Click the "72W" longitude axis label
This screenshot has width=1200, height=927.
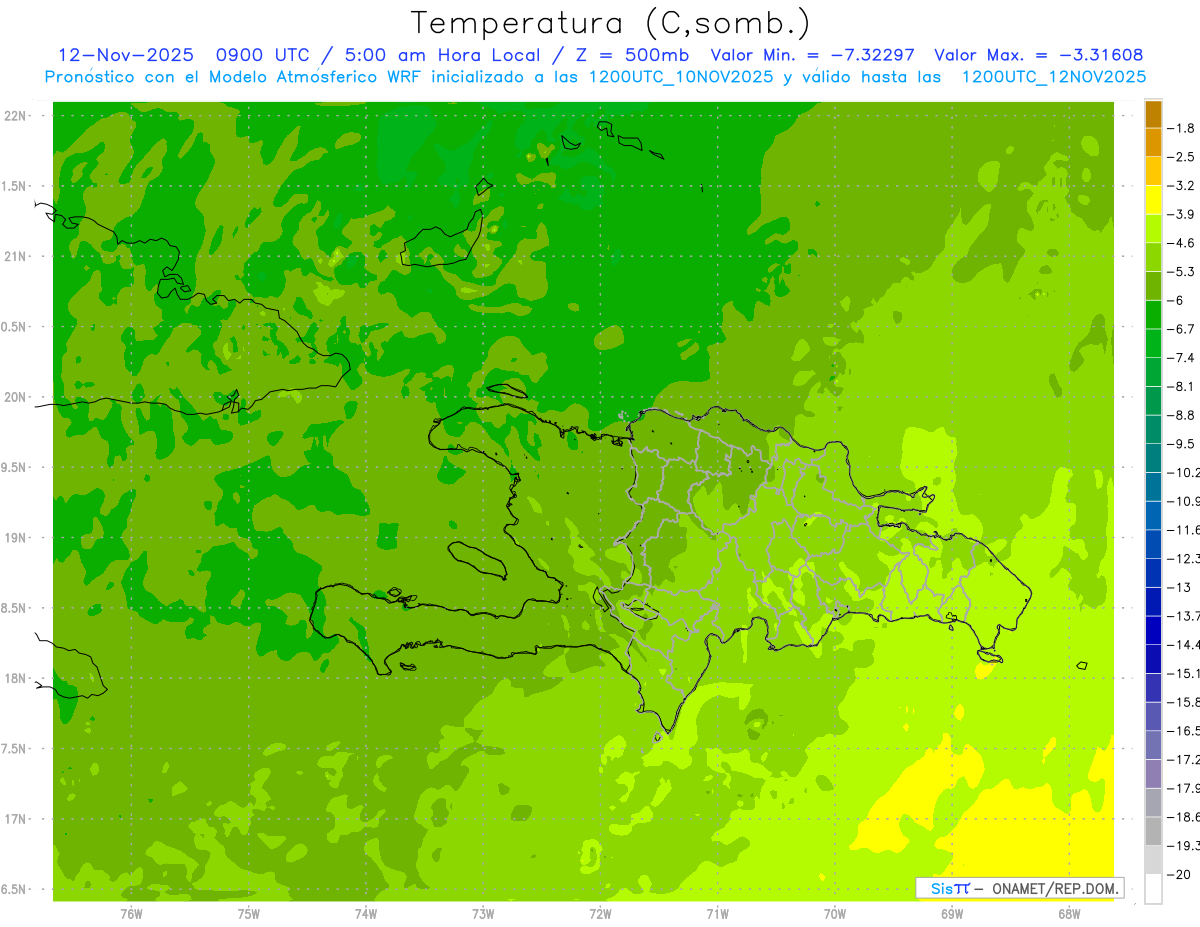(x=600, y=914)
